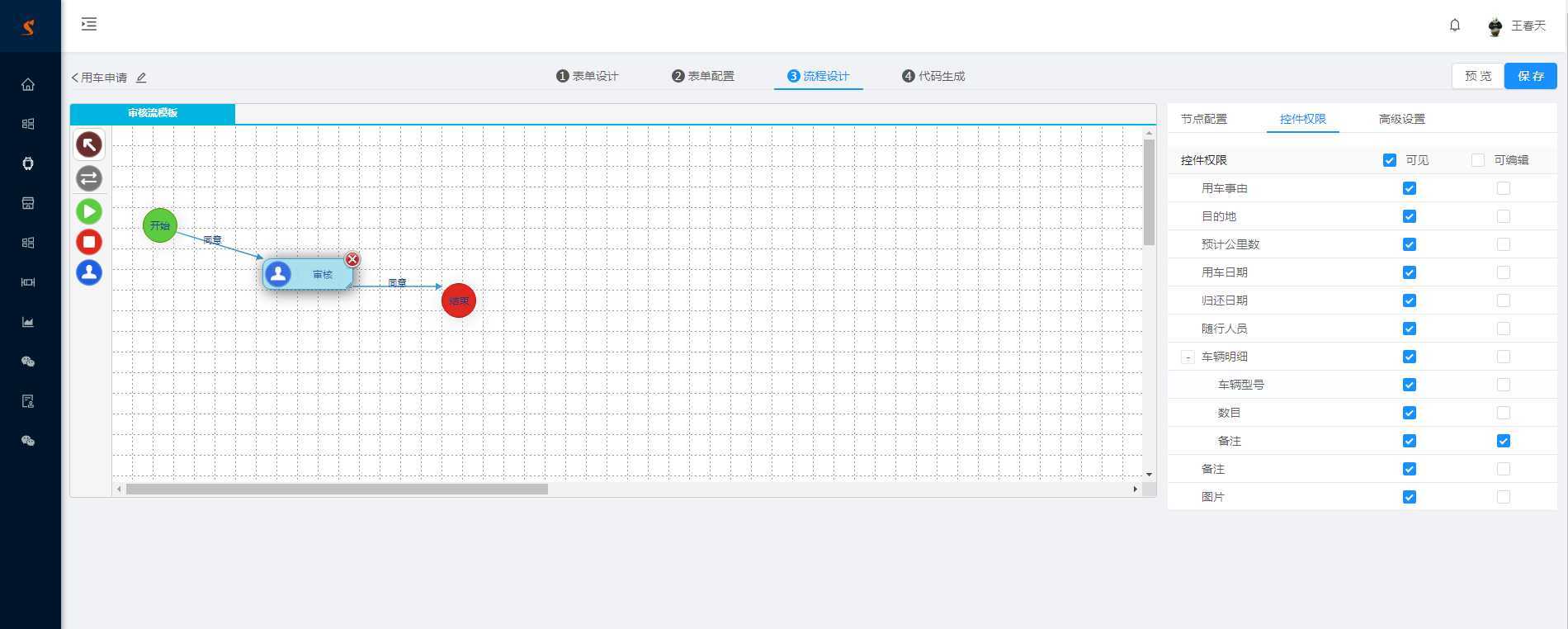
Task: Open the store-shaped sidebar icon
Action: pyautogui.click(x=28, y=203)
